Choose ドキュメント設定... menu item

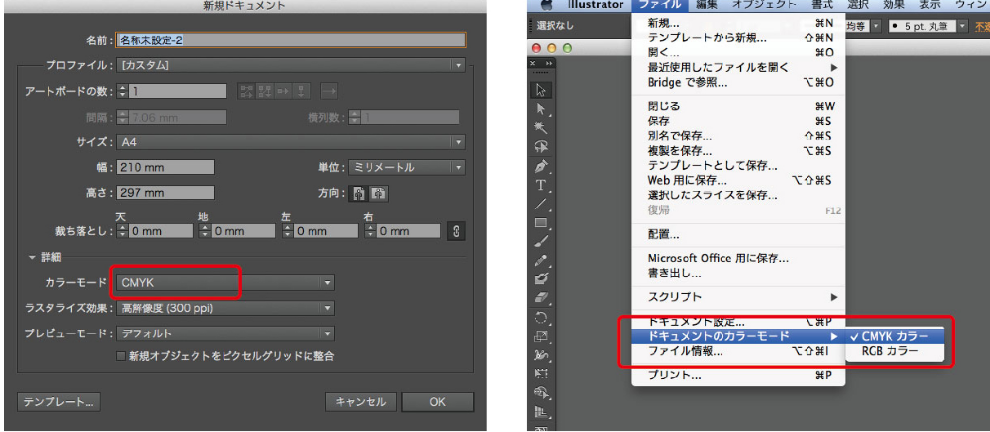[x=739, y=321]
